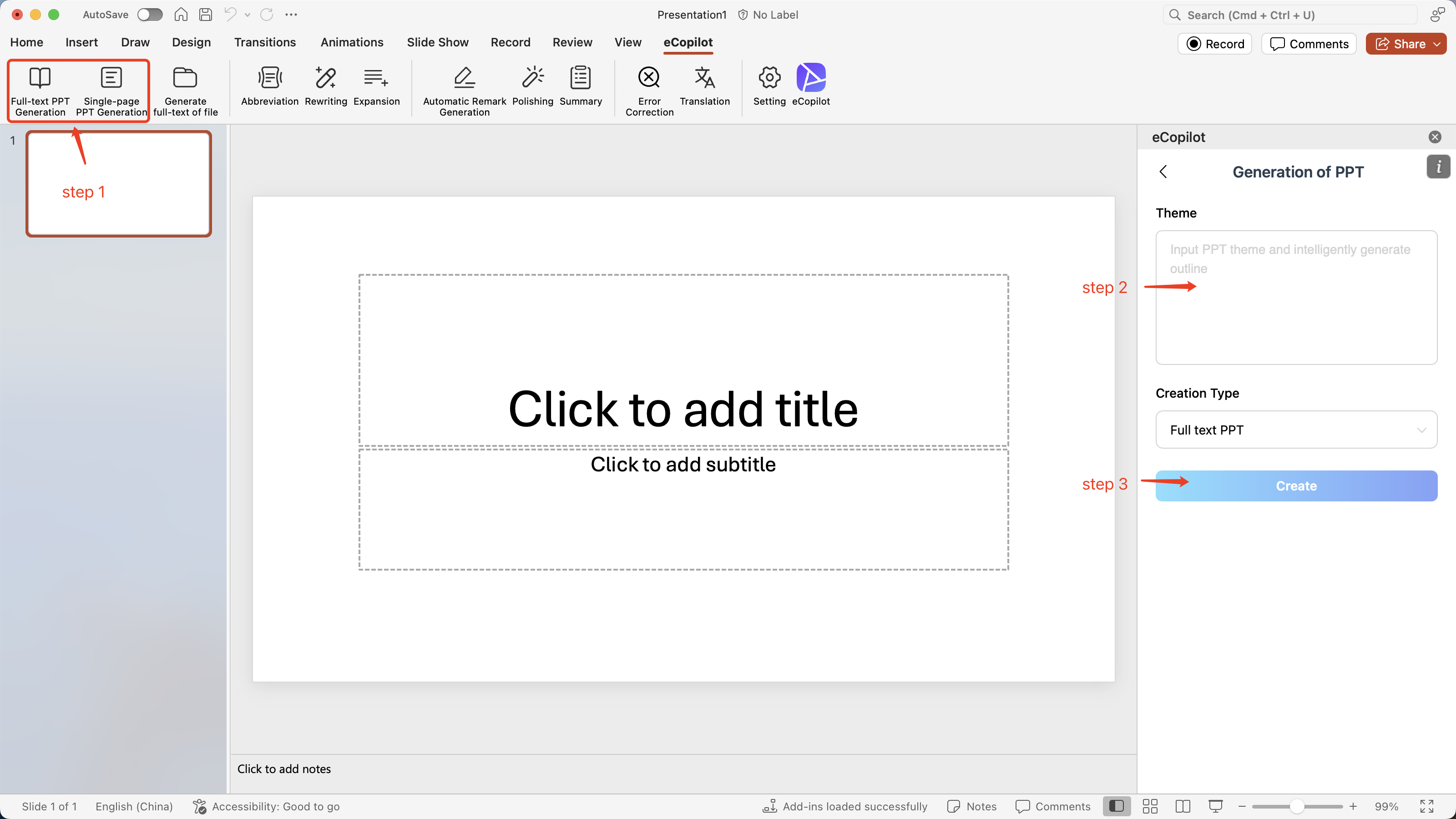This screenshot has height=819, width=1456.
Task: Toggle AutoSave off
Action: point(149,14)
